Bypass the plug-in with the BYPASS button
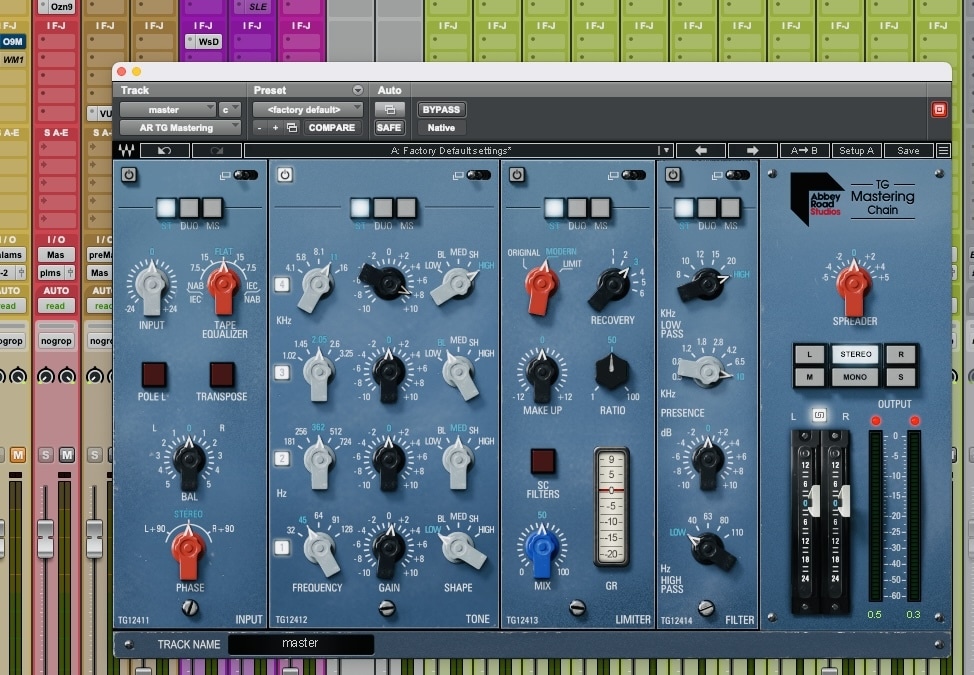This screenshot has height=675, width=974. (x=441, y=110)
